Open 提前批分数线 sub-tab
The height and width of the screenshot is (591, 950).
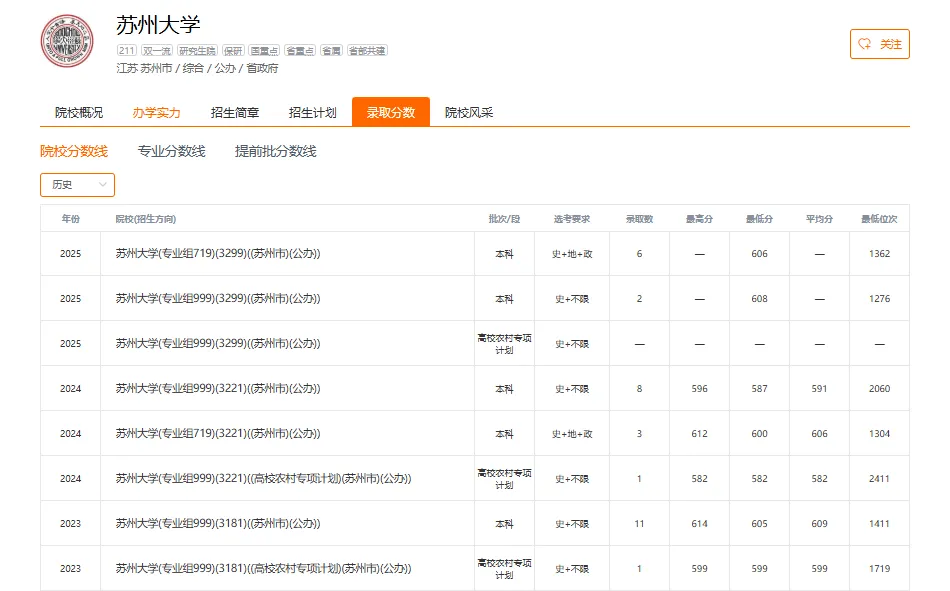[276, 152]
